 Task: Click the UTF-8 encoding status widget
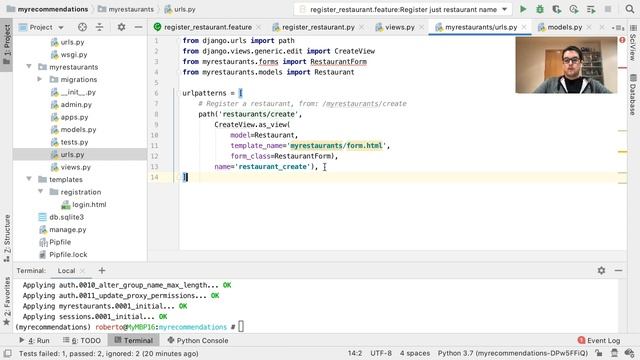pos(381,353)
